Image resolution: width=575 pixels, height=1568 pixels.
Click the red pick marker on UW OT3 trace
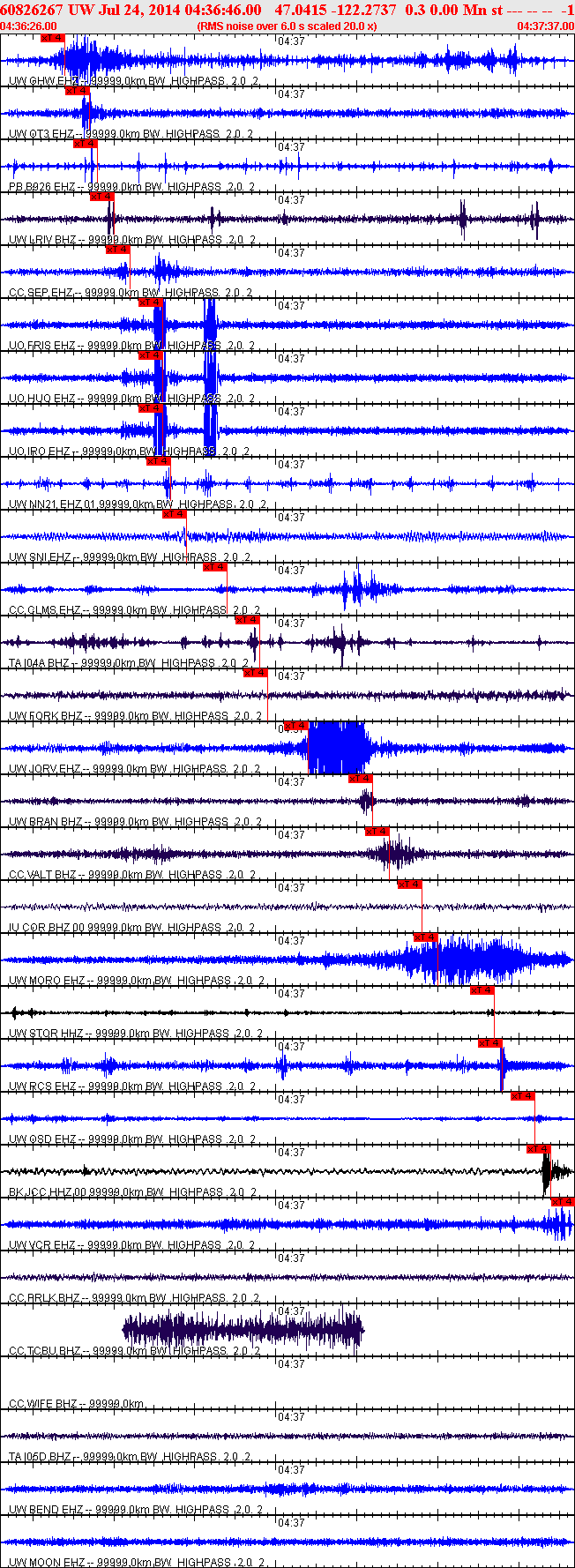[78, 91]
